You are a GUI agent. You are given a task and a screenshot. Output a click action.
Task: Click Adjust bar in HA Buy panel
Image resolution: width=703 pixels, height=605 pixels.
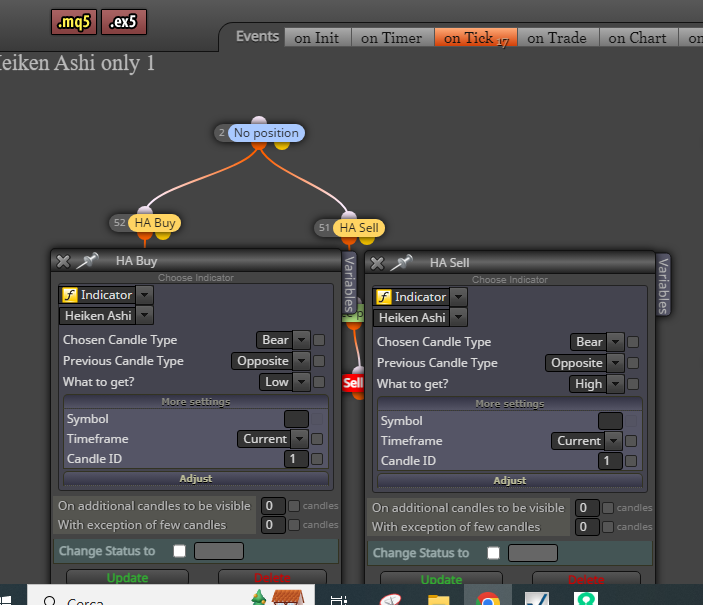[x=196, y=479]
